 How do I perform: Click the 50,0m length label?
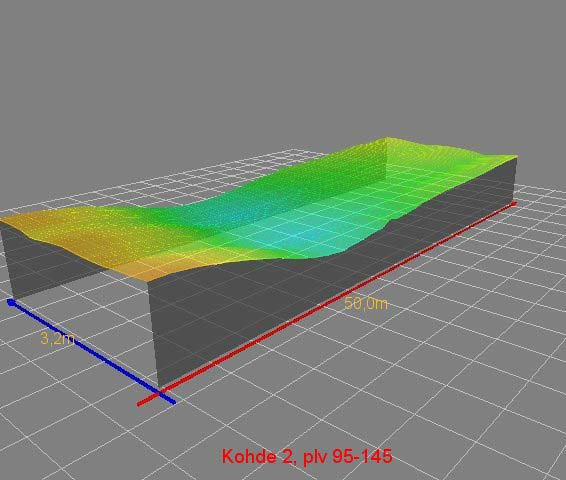pyautogui.click(x=366, y=304)
